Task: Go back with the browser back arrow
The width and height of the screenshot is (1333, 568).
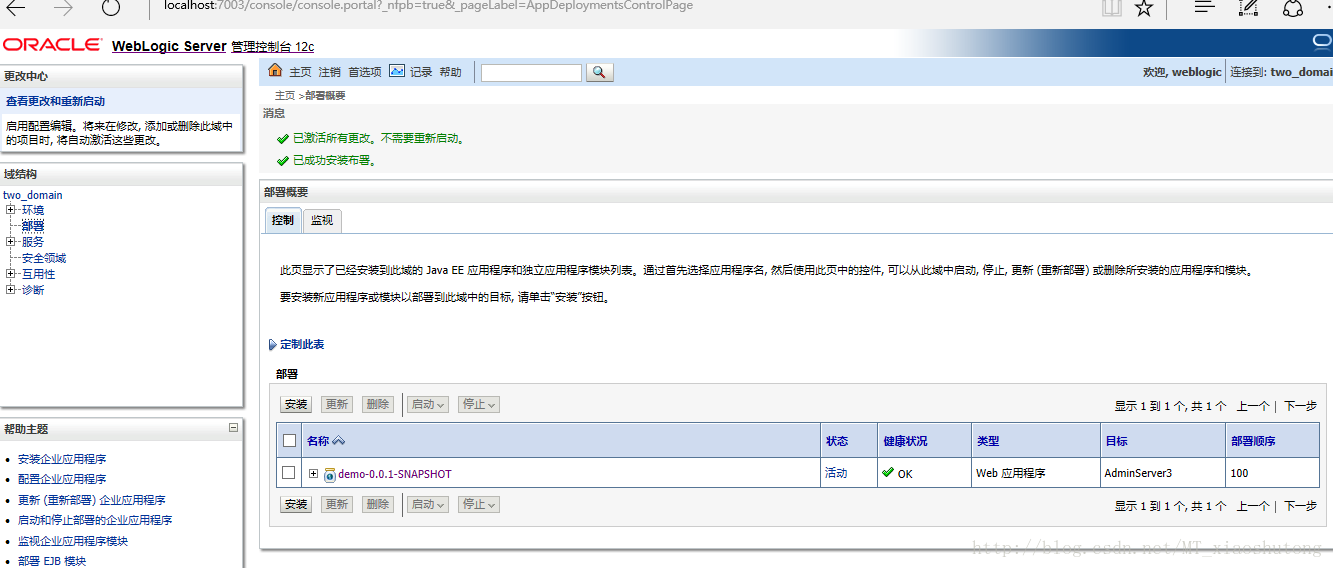Action: coord(15,8)
